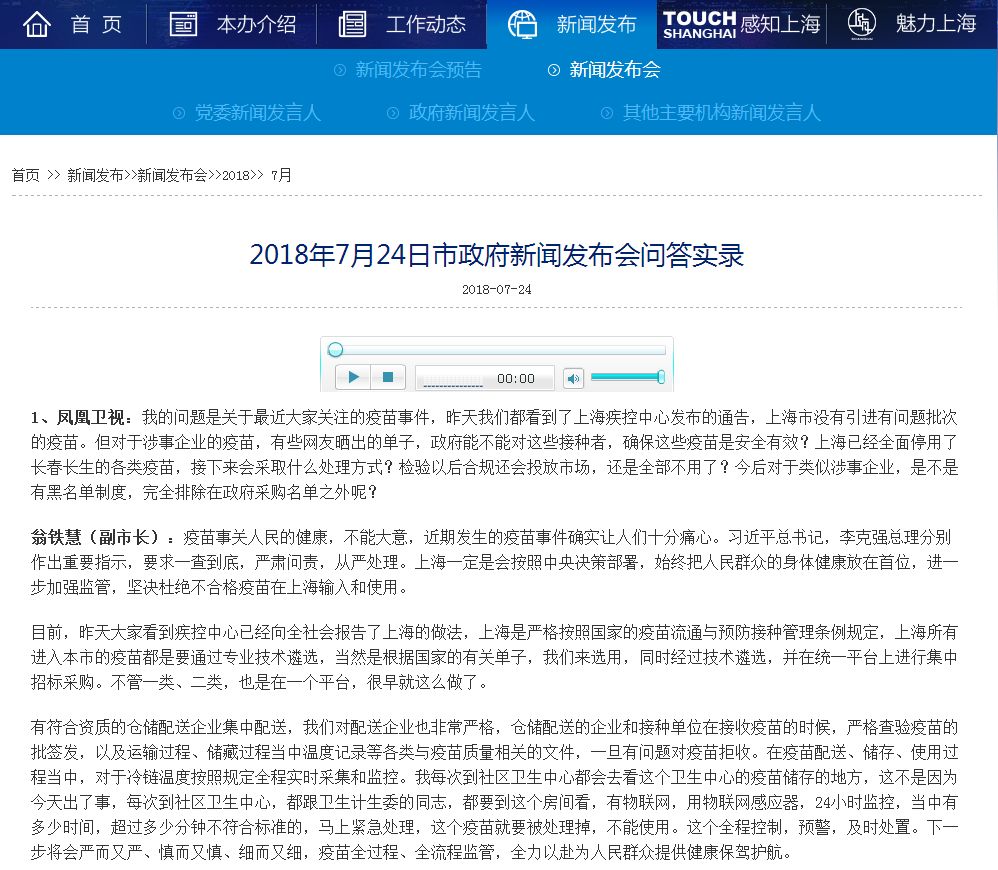Click bullet icon beside 其他主要机构新闻发言人
The width and height of the screenshot is (998, 870).
click(607, 113)
